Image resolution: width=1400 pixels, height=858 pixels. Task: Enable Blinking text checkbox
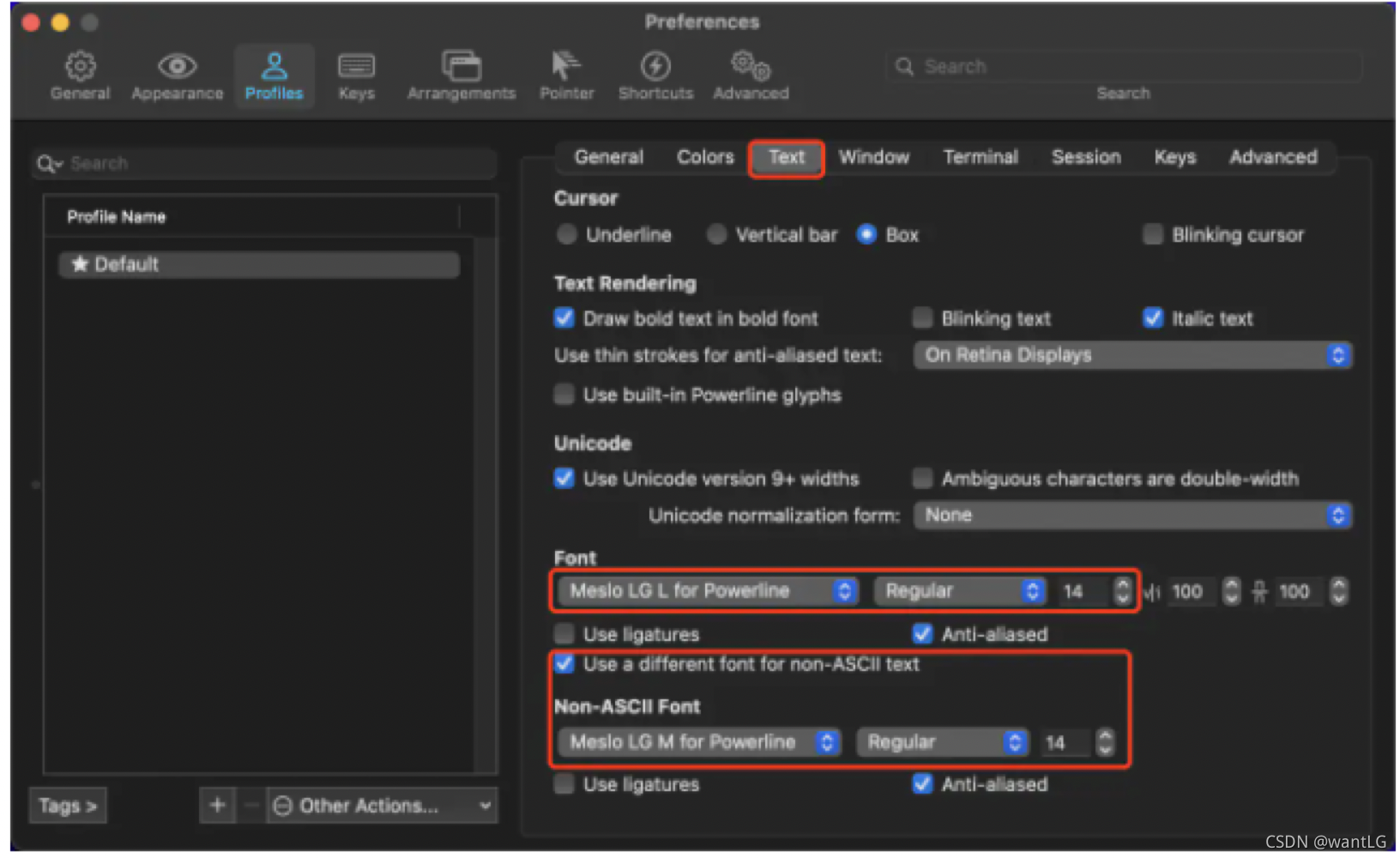tap(922, 317)
